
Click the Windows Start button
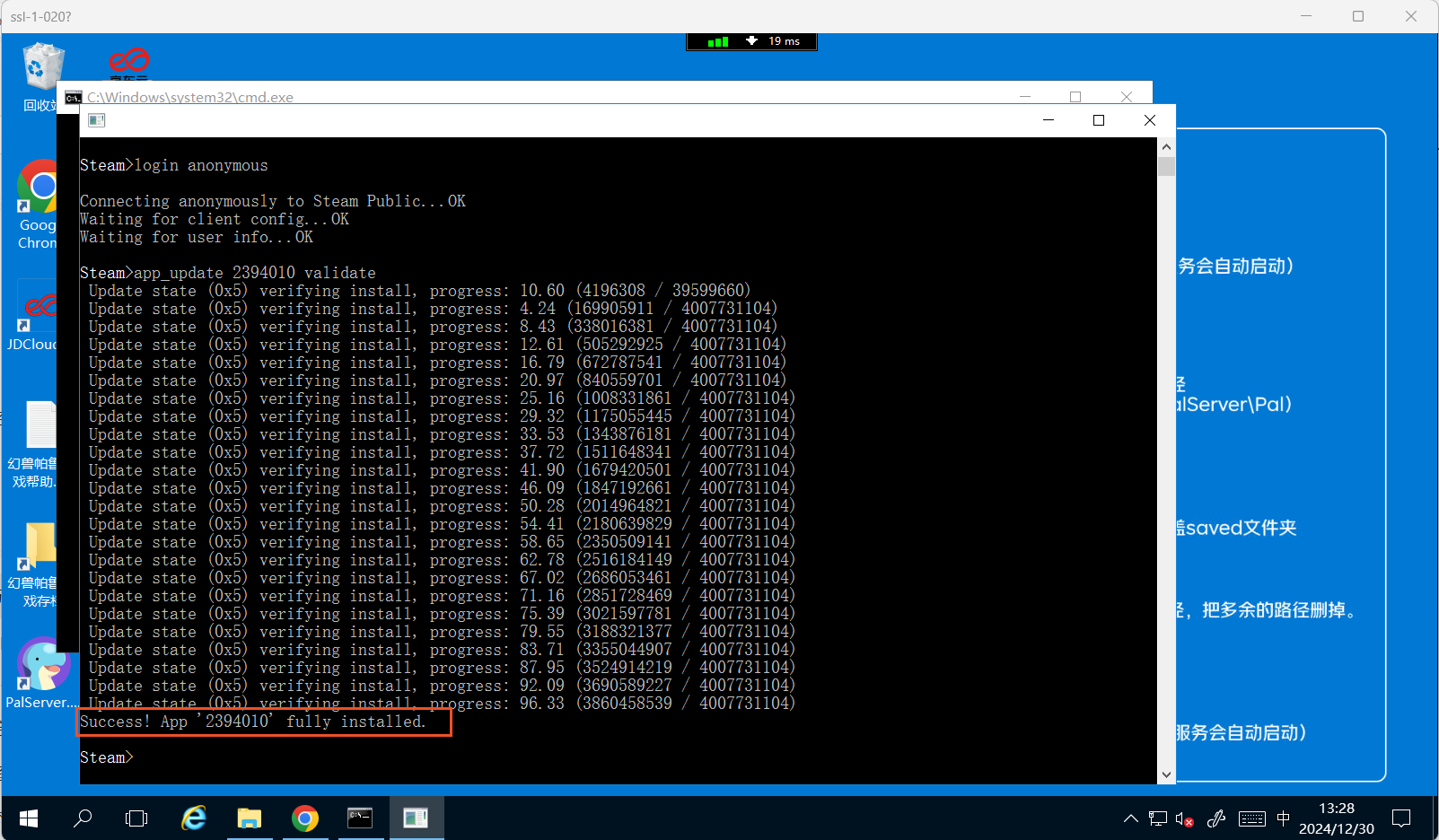point(29,818)
